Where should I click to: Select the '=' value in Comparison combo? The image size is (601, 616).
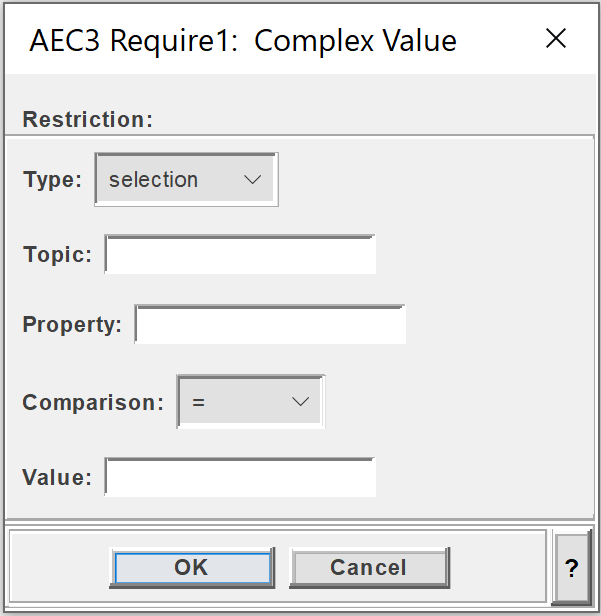coord(198,402)
